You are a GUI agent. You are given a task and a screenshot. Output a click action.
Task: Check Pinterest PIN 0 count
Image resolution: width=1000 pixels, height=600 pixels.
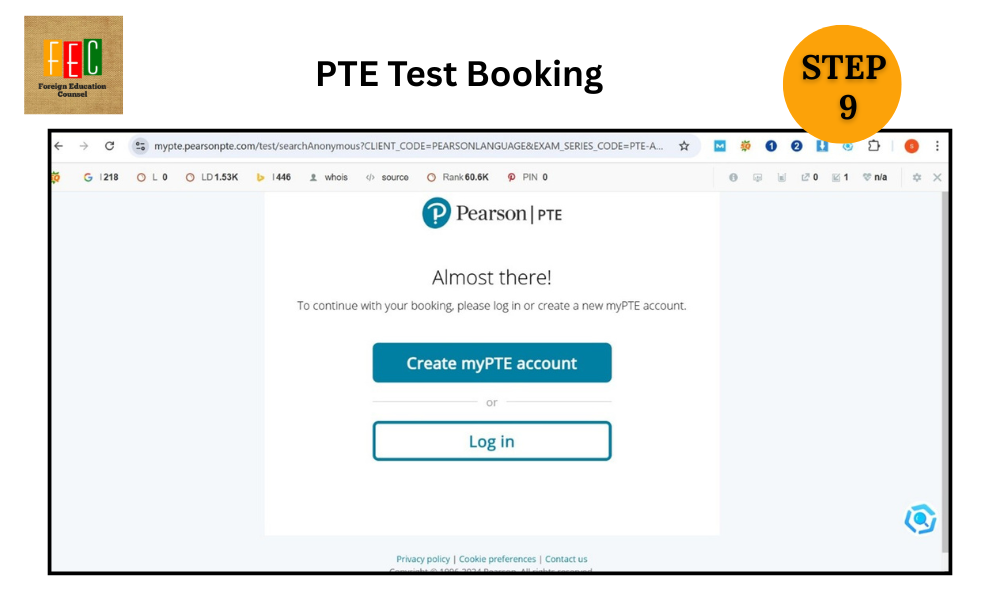527,177
